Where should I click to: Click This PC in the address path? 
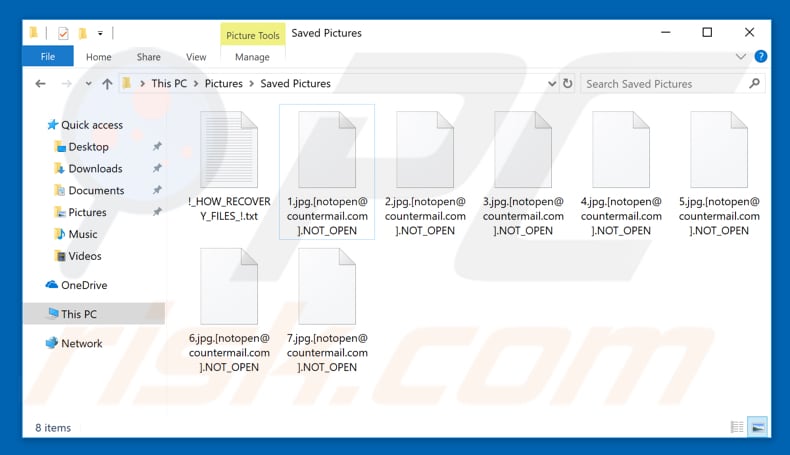pos(169,84)
